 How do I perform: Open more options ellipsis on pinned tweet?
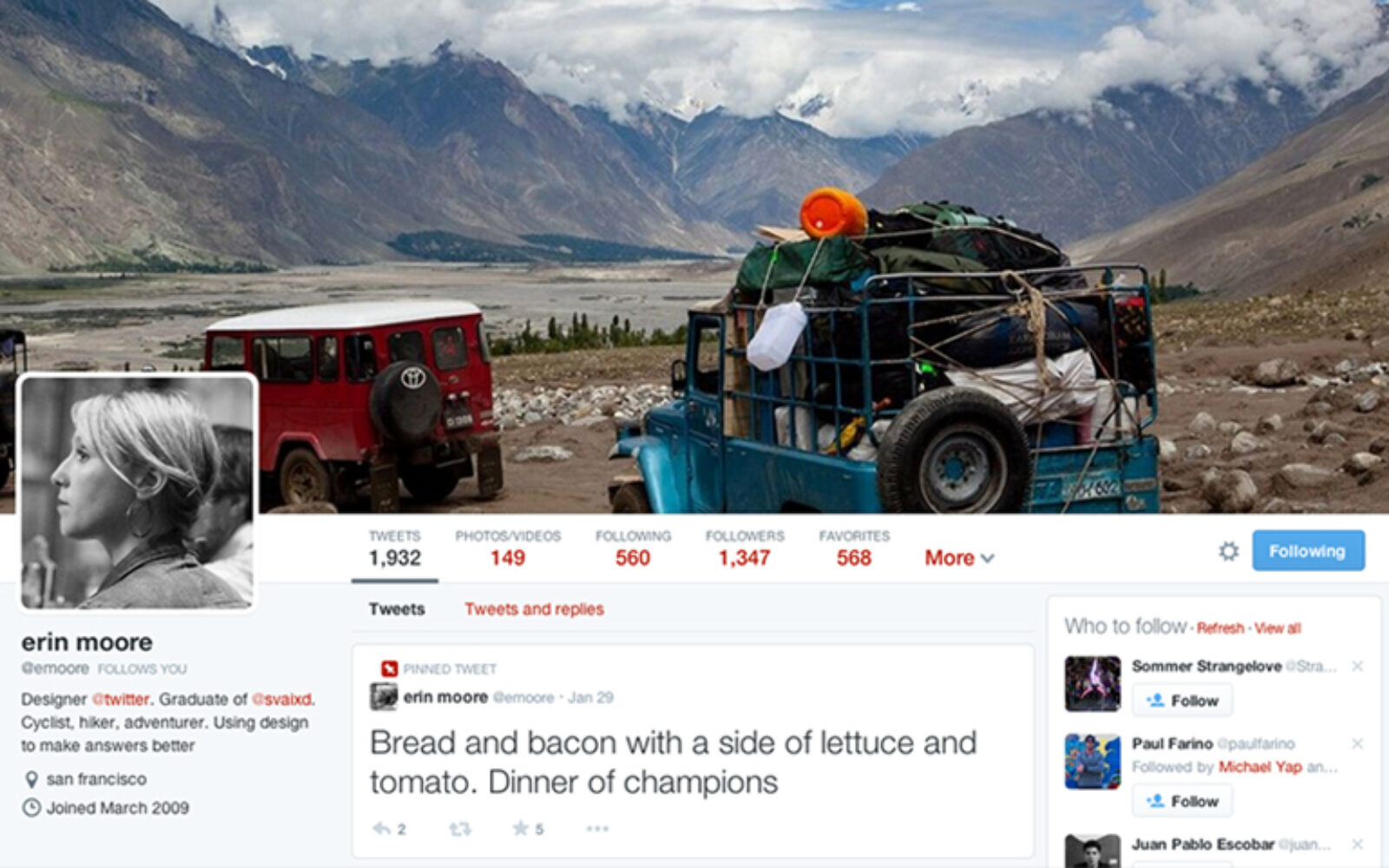(597, 829)
